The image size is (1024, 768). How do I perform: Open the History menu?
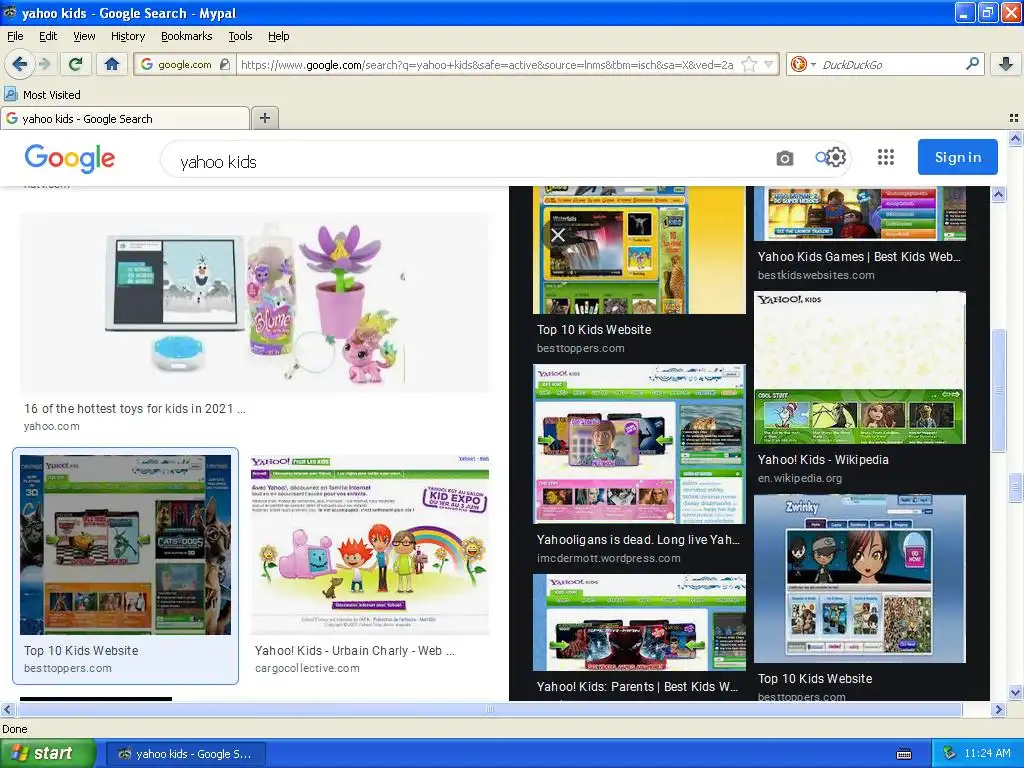click(127, 36)
